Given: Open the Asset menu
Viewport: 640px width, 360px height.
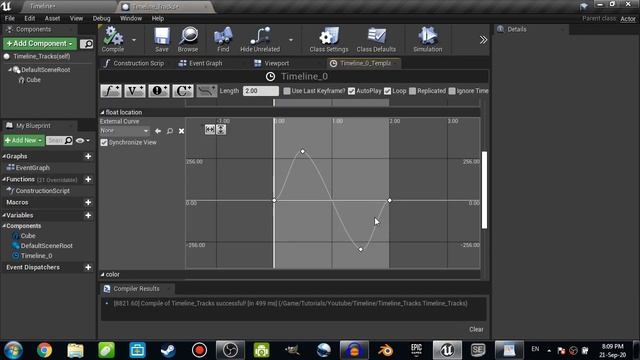Looking at the screenshot, I should coord(52,18).
